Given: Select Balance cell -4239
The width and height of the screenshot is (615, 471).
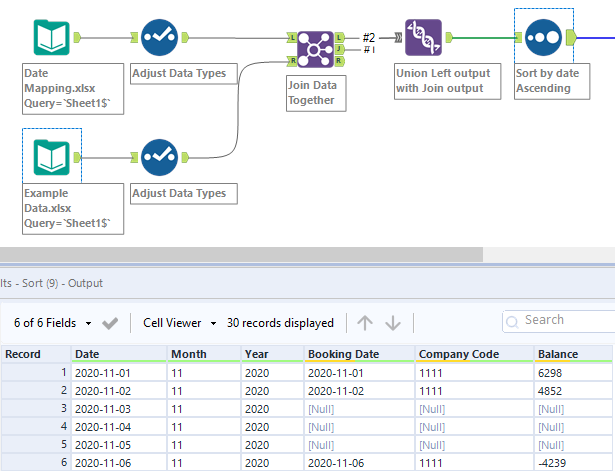Looking at the screenshot, I should pyautogui.click(x=573, y=463).
